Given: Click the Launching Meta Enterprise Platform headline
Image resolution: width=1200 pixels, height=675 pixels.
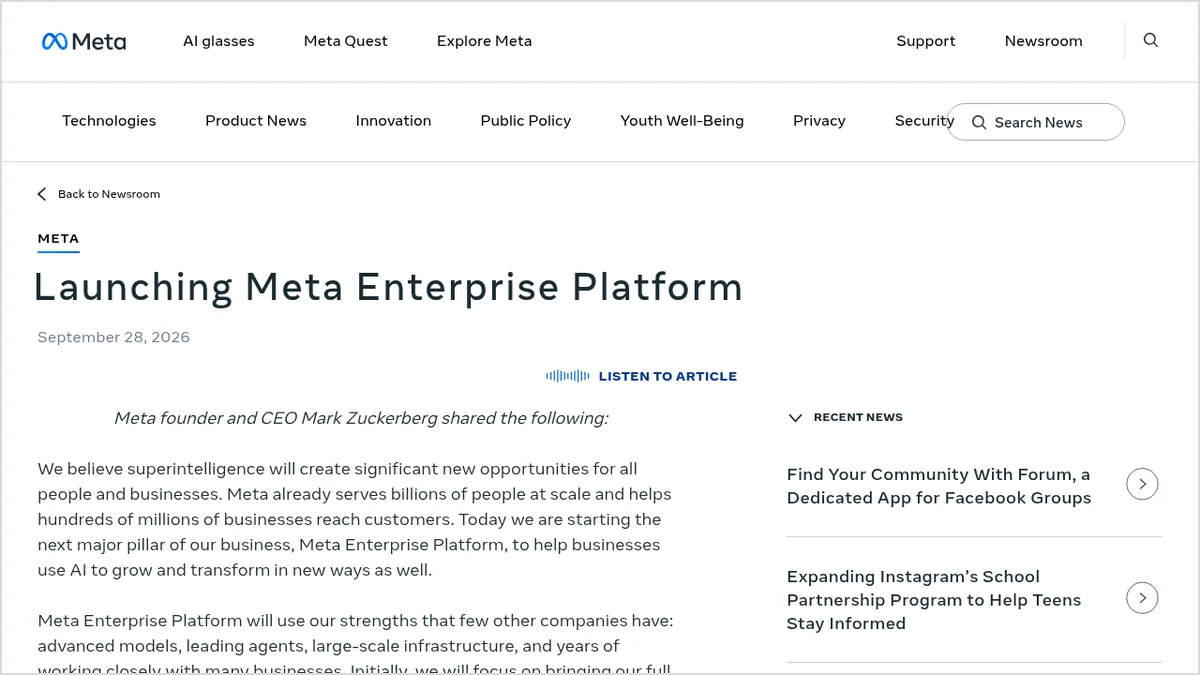Looking at the screenshot, I should coord(388,287).
